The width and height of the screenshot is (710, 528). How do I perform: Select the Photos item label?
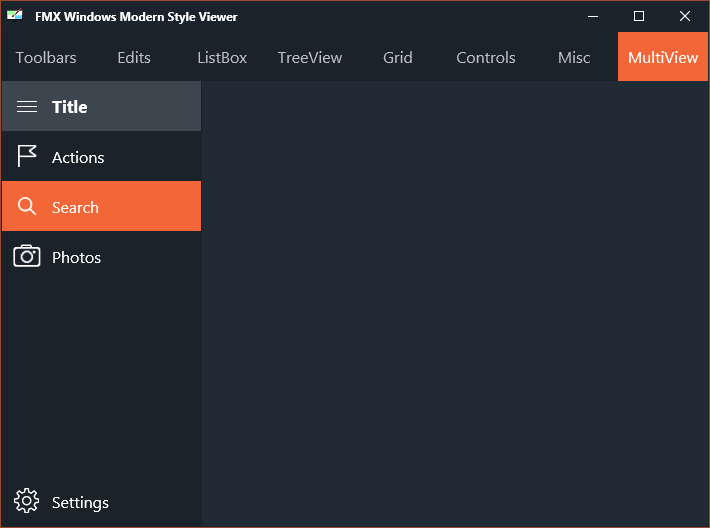point(76,258)
